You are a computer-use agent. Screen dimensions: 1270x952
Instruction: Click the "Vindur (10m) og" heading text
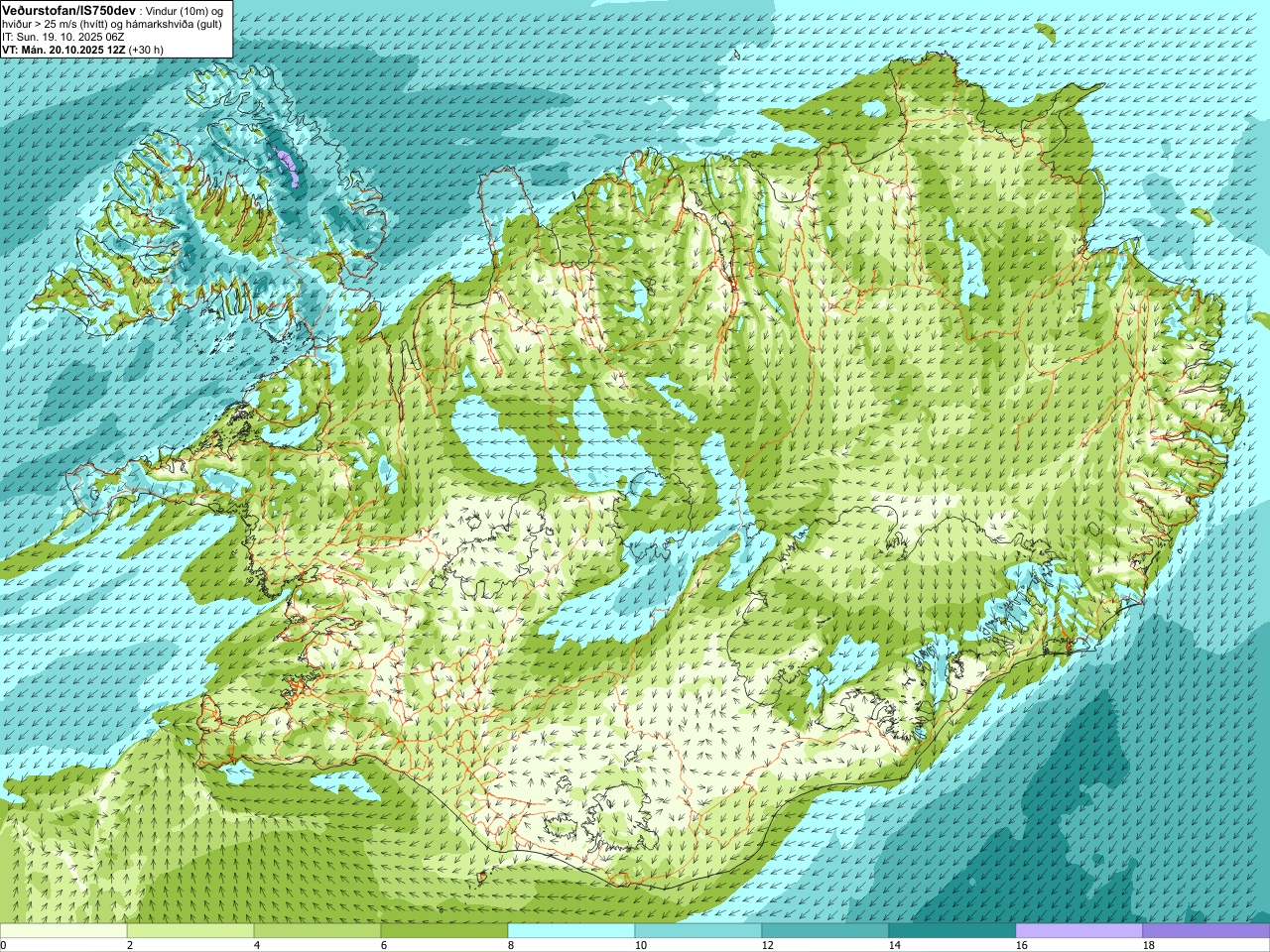tap(184, 12)
